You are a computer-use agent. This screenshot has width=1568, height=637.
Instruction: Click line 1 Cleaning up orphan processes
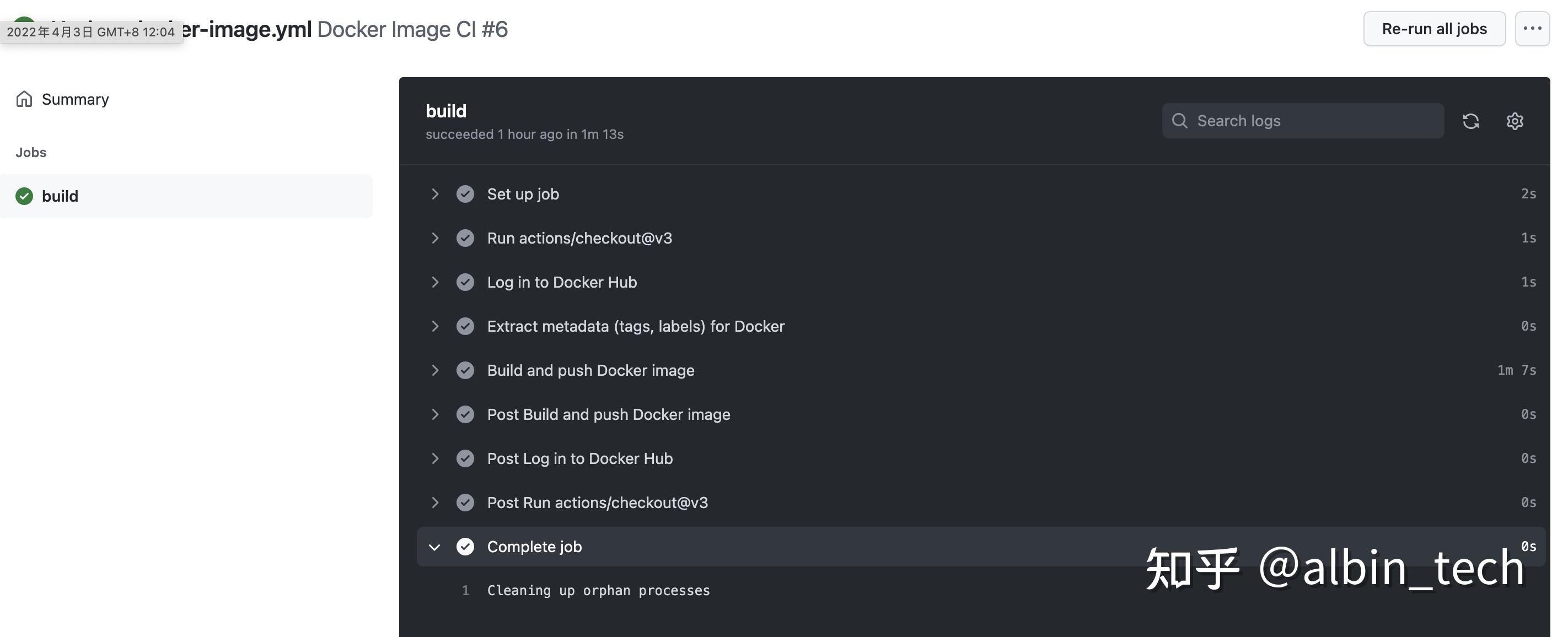tap(598, 590)
